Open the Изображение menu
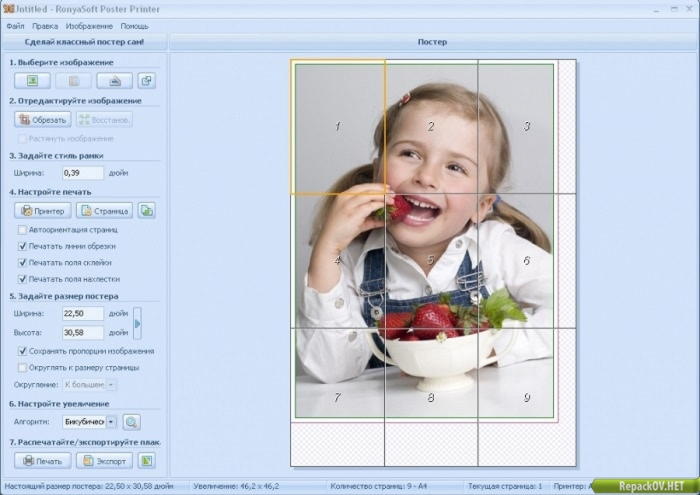700x495 pixels. click(89, 26)
